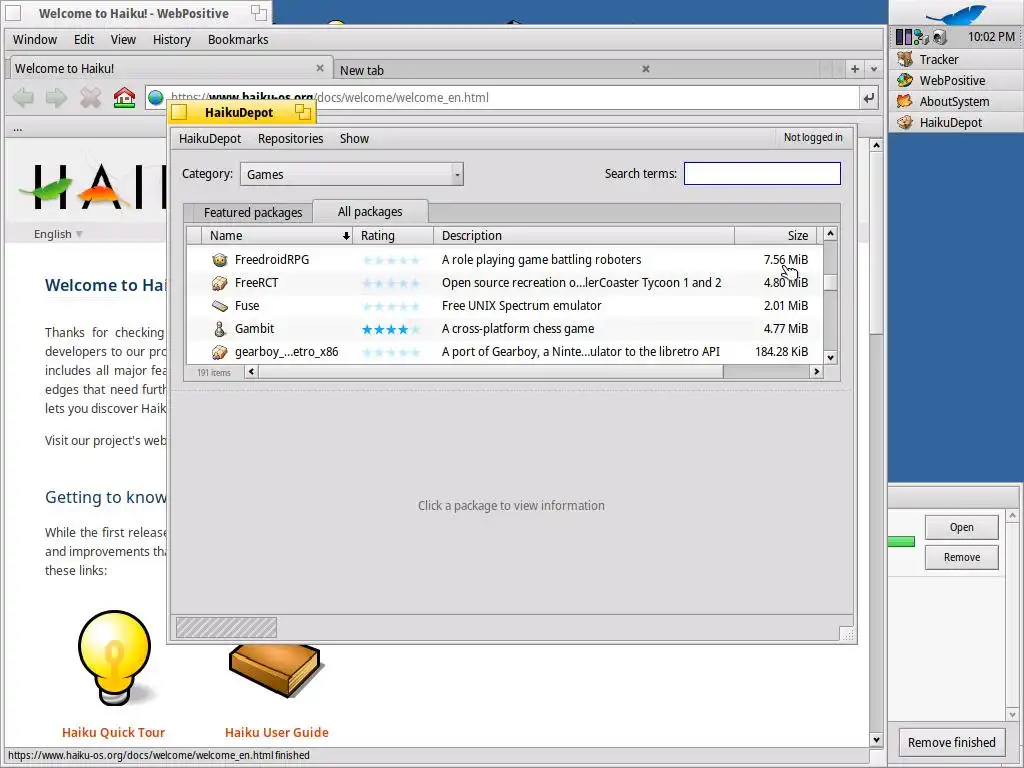Open WebPositive View menu

coord(123,40)
